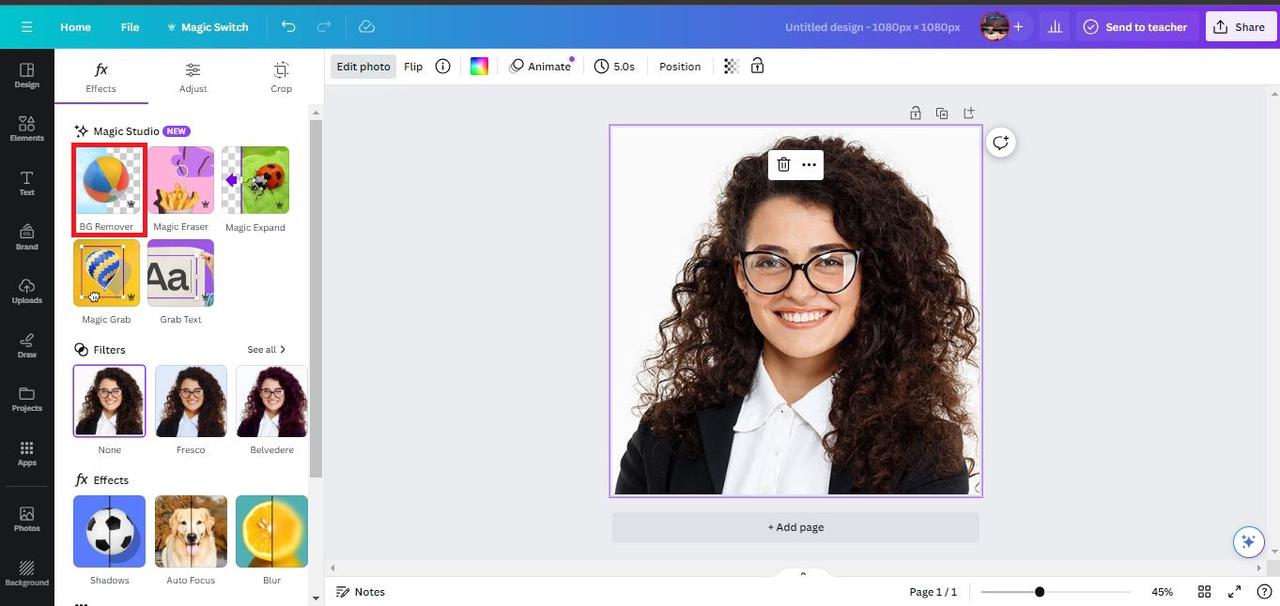Click the Edit photo button
Viewport: 1280px width, 606px height.
tap(363, 66)
